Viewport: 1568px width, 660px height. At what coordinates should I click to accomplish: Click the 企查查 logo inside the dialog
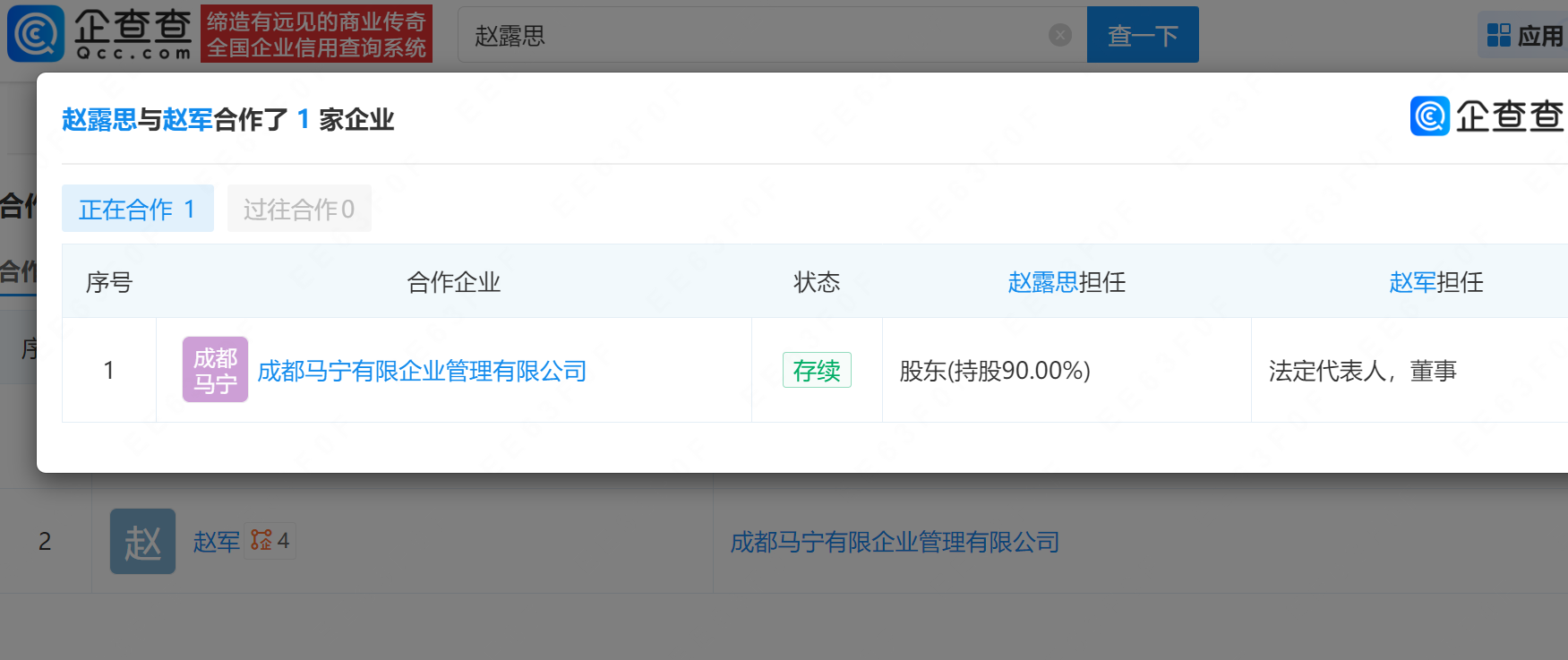coord(1487,116)
